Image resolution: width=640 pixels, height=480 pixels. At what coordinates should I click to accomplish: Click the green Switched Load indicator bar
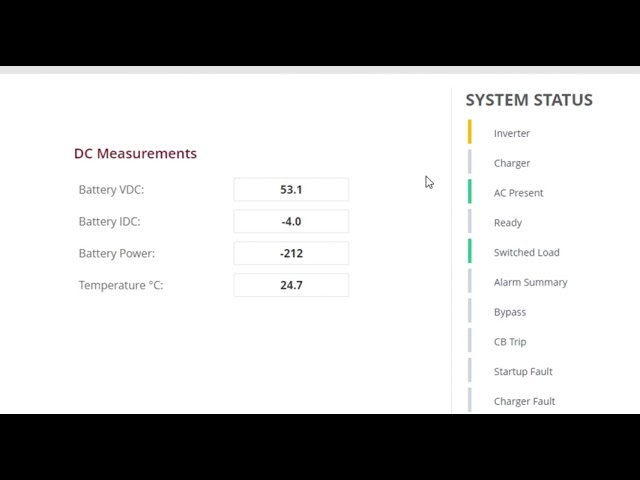tap(470, 252)
